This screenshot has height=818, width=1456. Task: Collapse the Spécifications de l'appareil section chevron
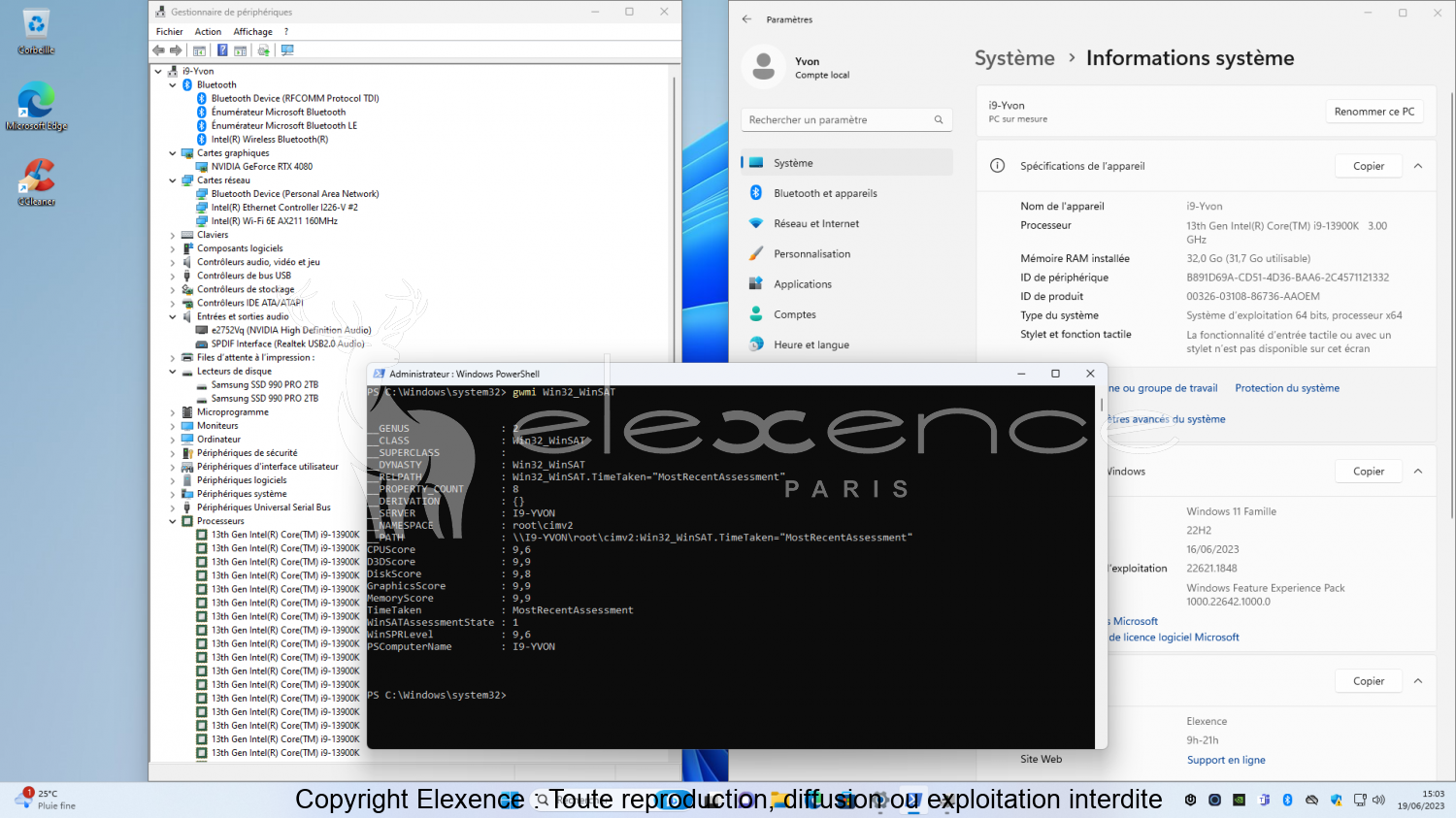[1418, 166]
